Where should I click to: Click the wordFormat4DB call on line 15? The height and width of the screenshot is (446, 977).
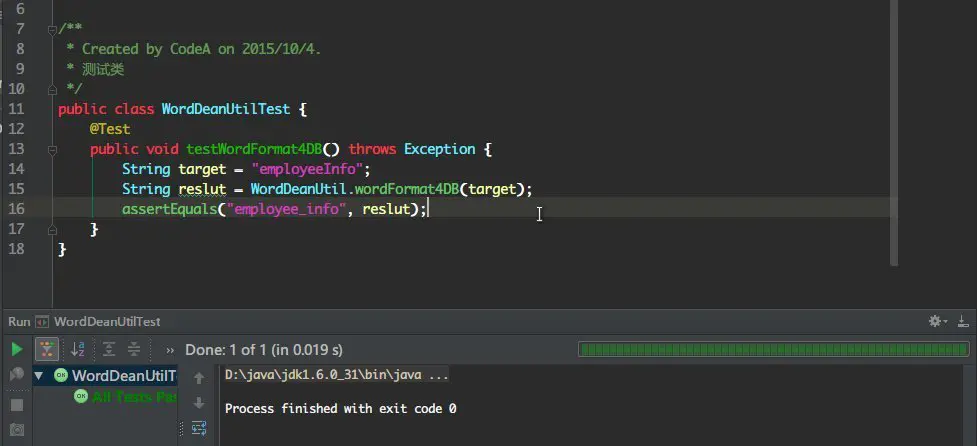(x=407, y=189)
